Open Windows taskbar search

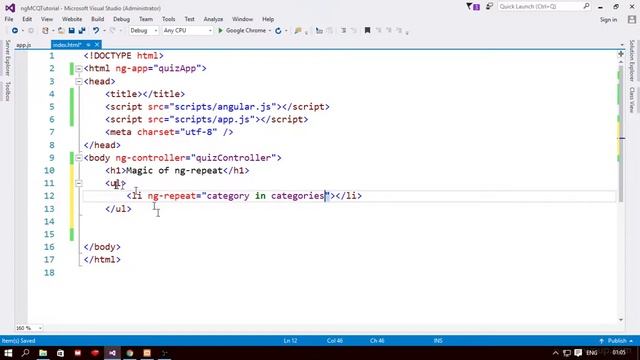[x=25, y=353]
